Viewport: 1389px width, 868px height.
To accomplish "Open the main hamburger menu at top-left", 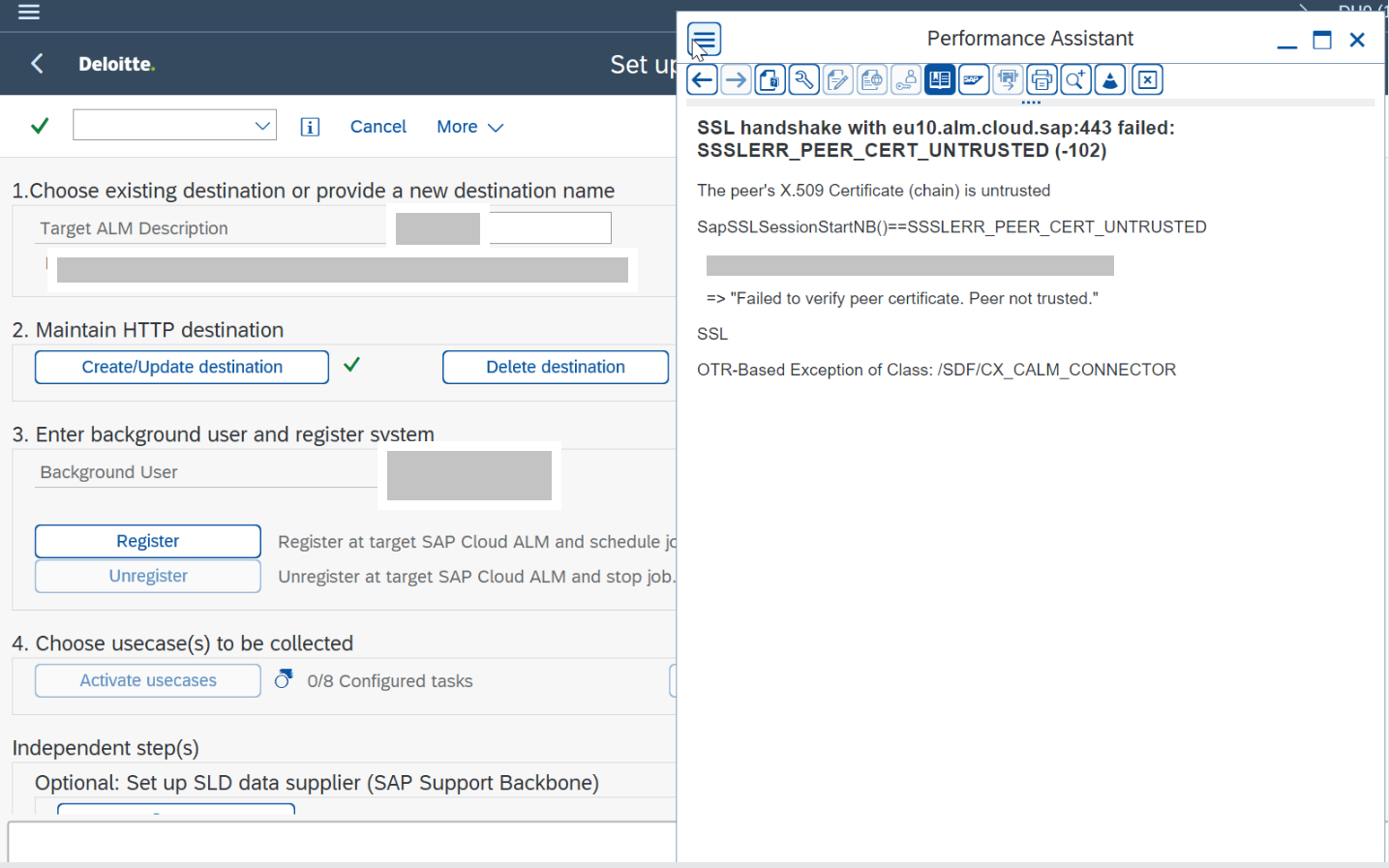I will click(x=29, y=12).
